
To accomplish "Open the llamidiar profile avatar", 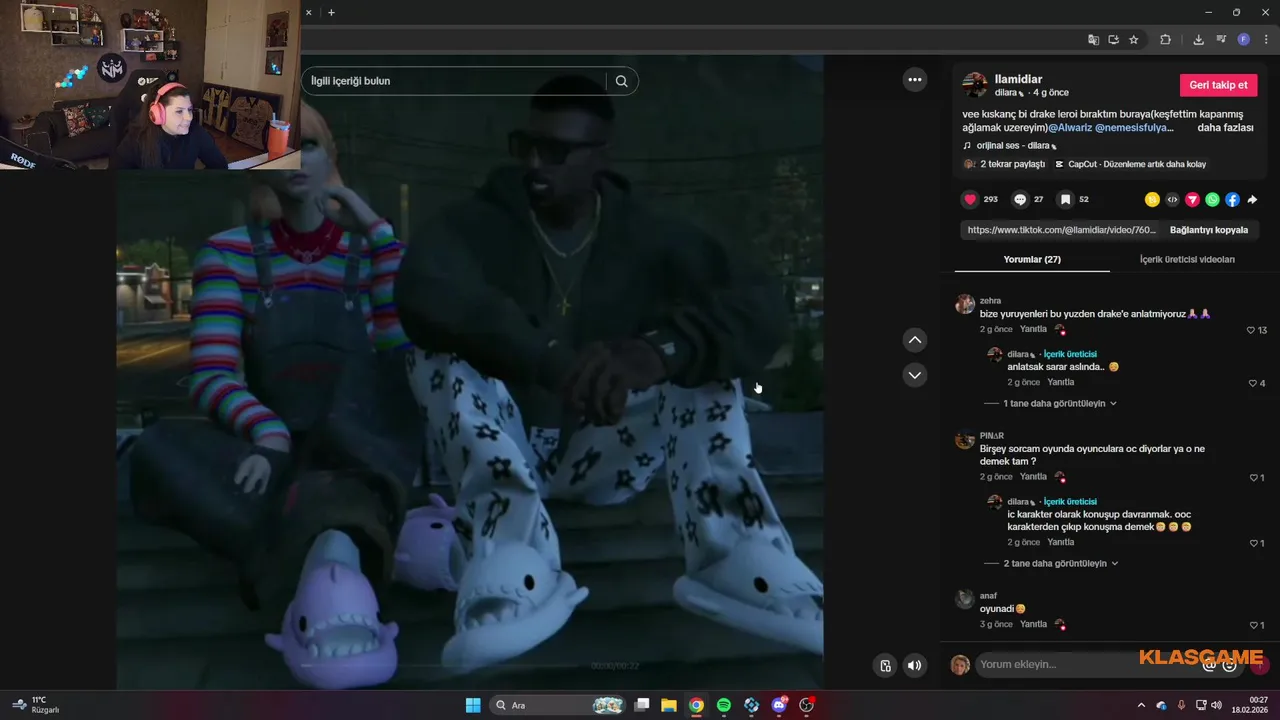I will click(x=975, y=85).
